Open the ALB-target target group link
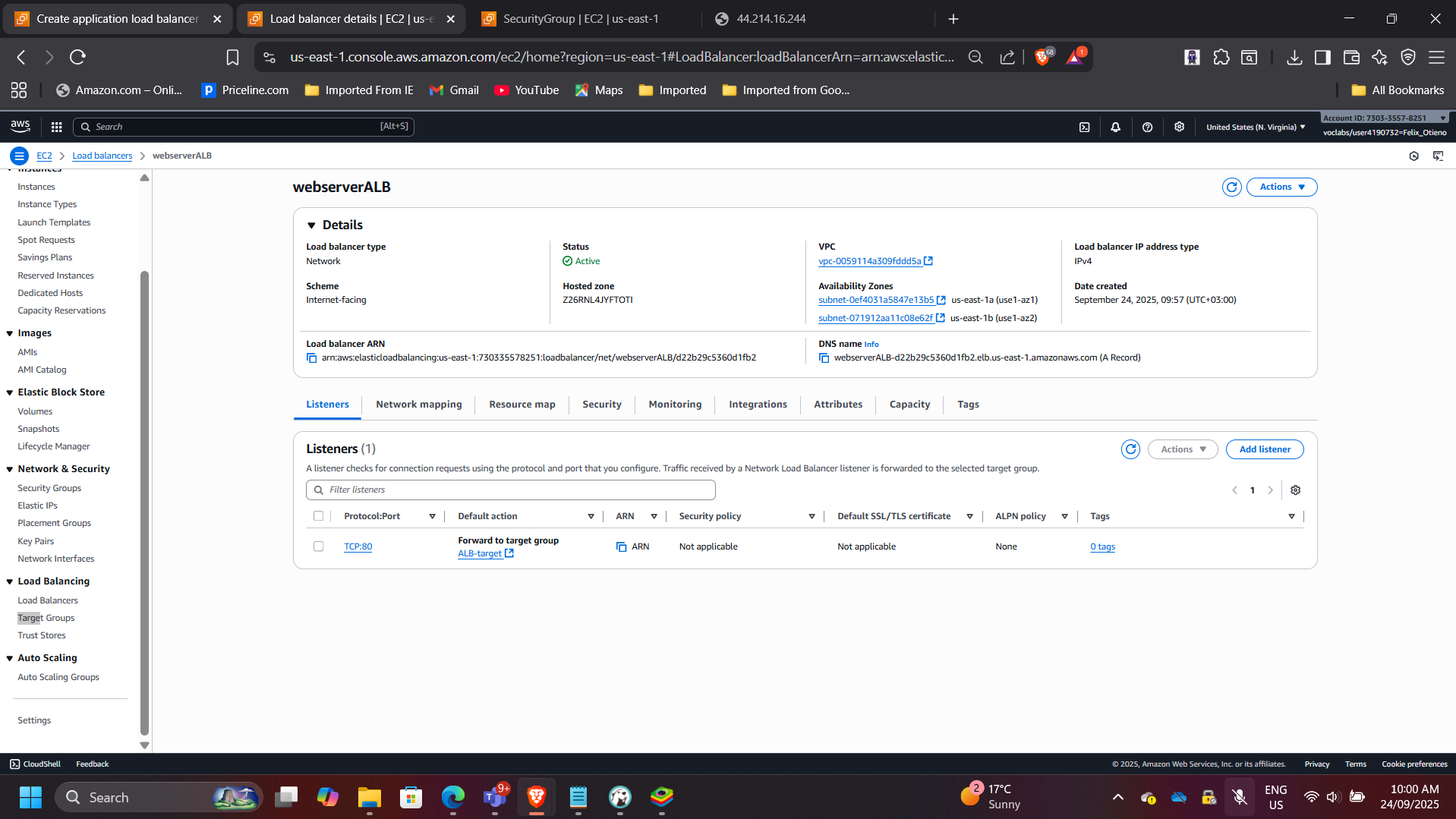Image resolution: width=1456 pixels, height=819 pixels. pyautogui.click(x=480, y=553)
